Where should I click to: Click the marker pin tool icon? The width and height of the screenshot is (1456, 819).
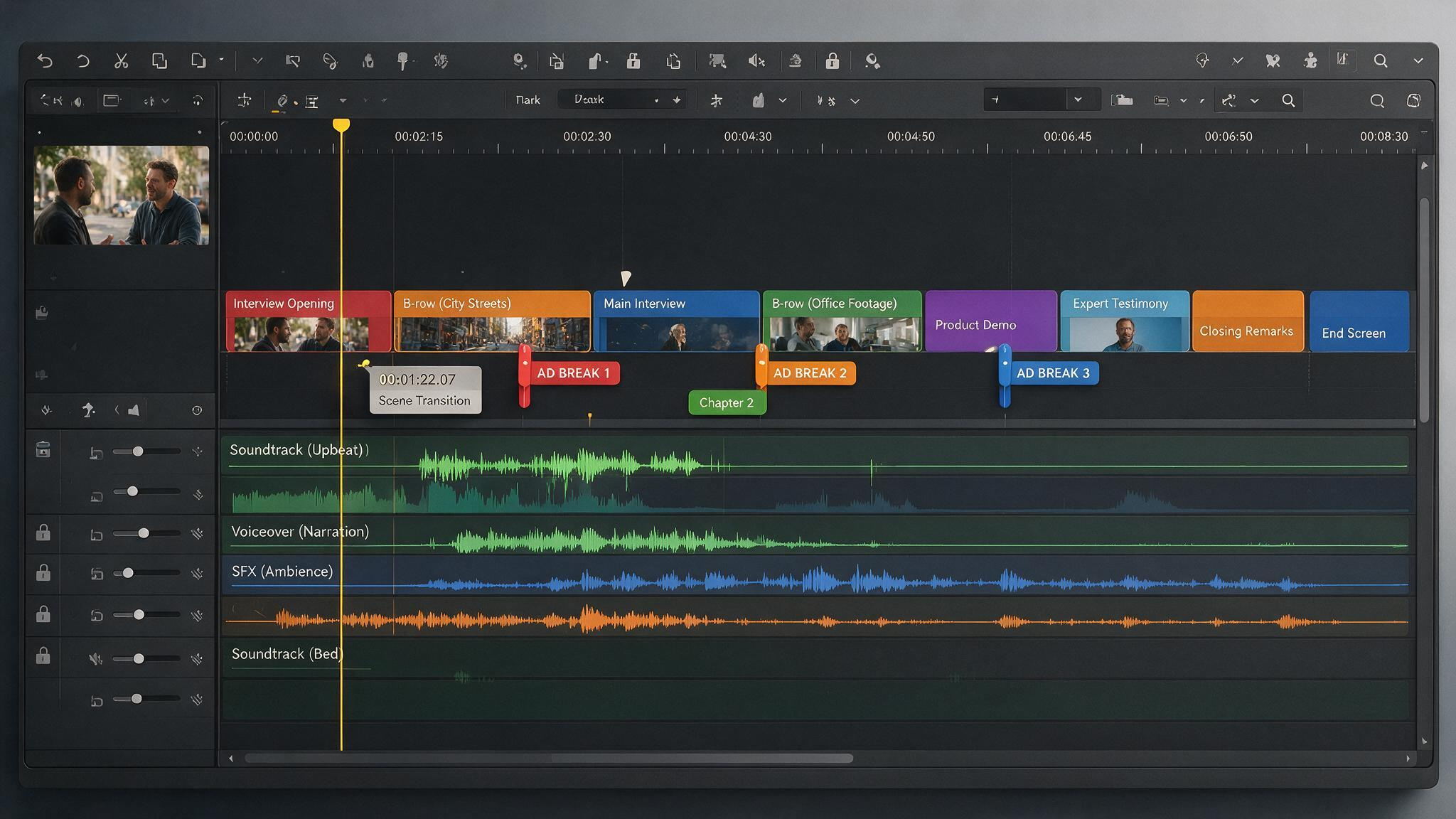[402, 61]
